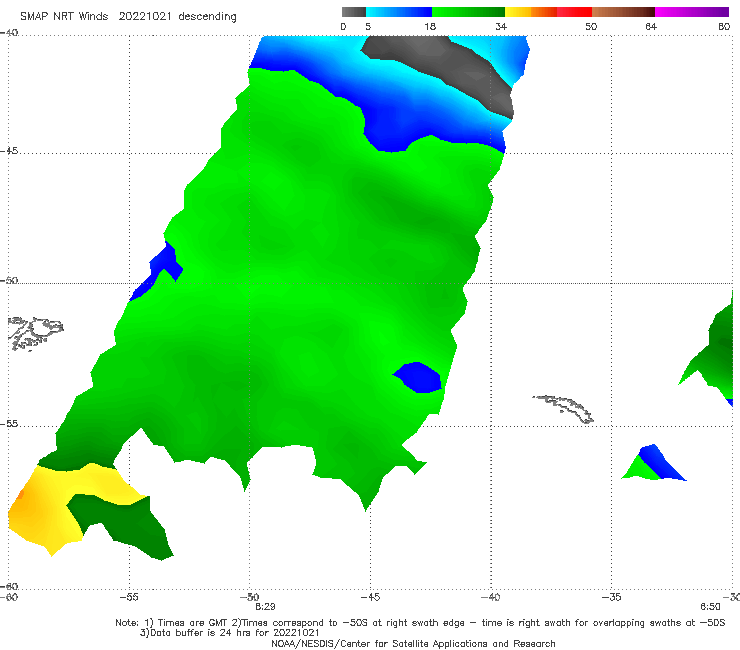Choose the magenta-purple segment of the color bar
Image resolution: width=740 pixels, height=650 pixels.
(692, 12)
